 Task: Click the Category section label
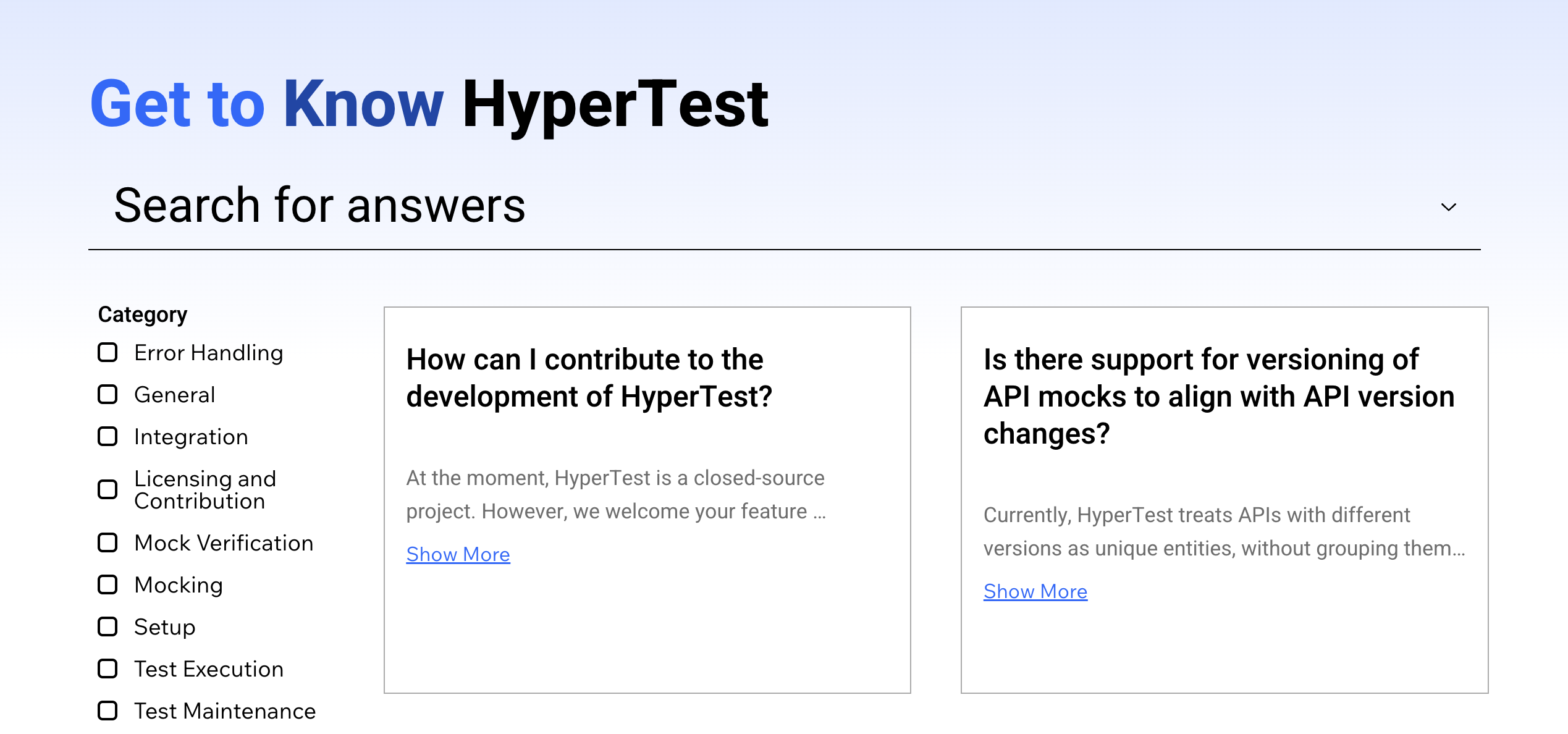pyautogui.click(x=142, y=314)
